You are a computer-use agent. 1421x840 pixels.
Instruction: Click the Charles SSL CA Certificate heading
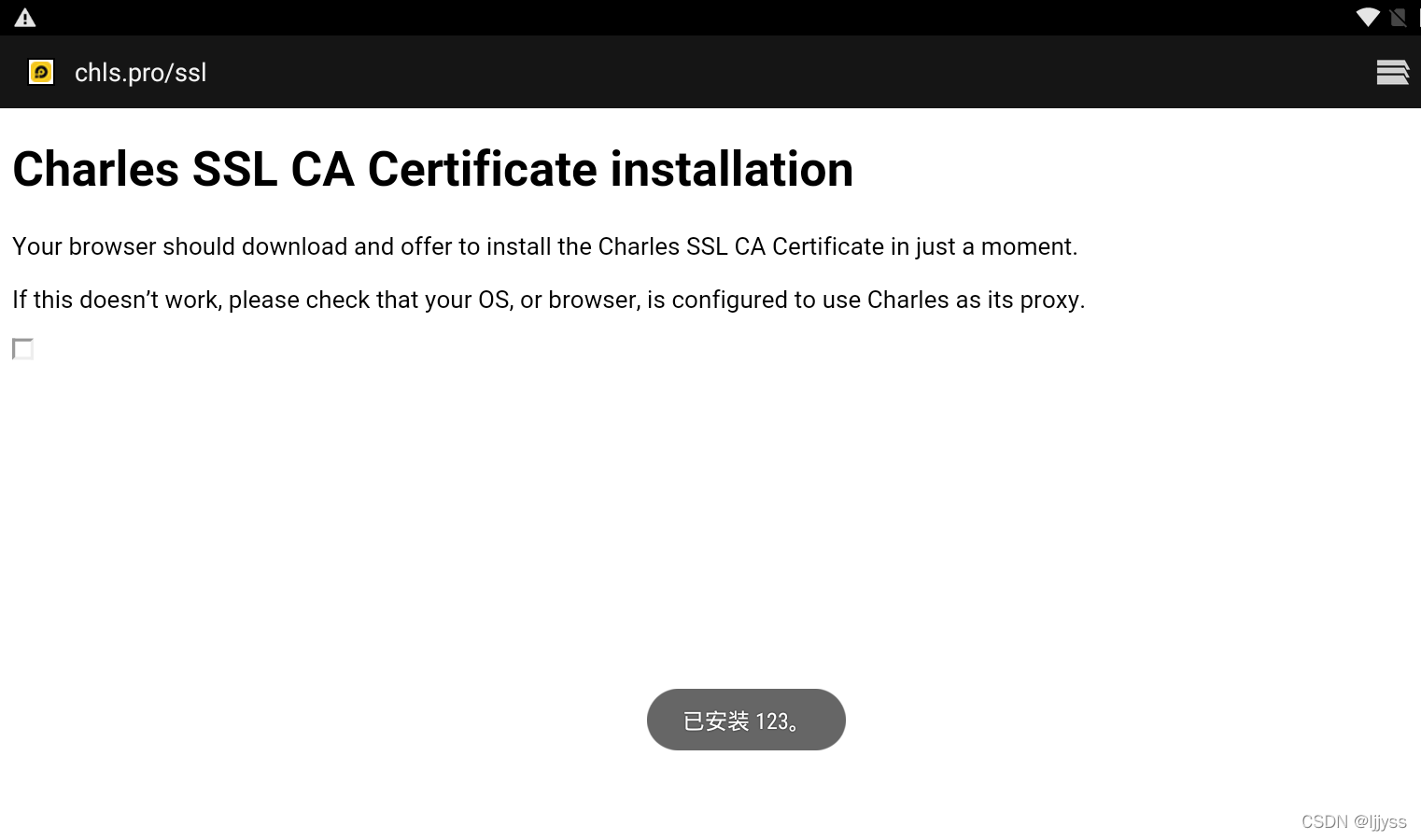pyautogui.click(x=432, y=169)
